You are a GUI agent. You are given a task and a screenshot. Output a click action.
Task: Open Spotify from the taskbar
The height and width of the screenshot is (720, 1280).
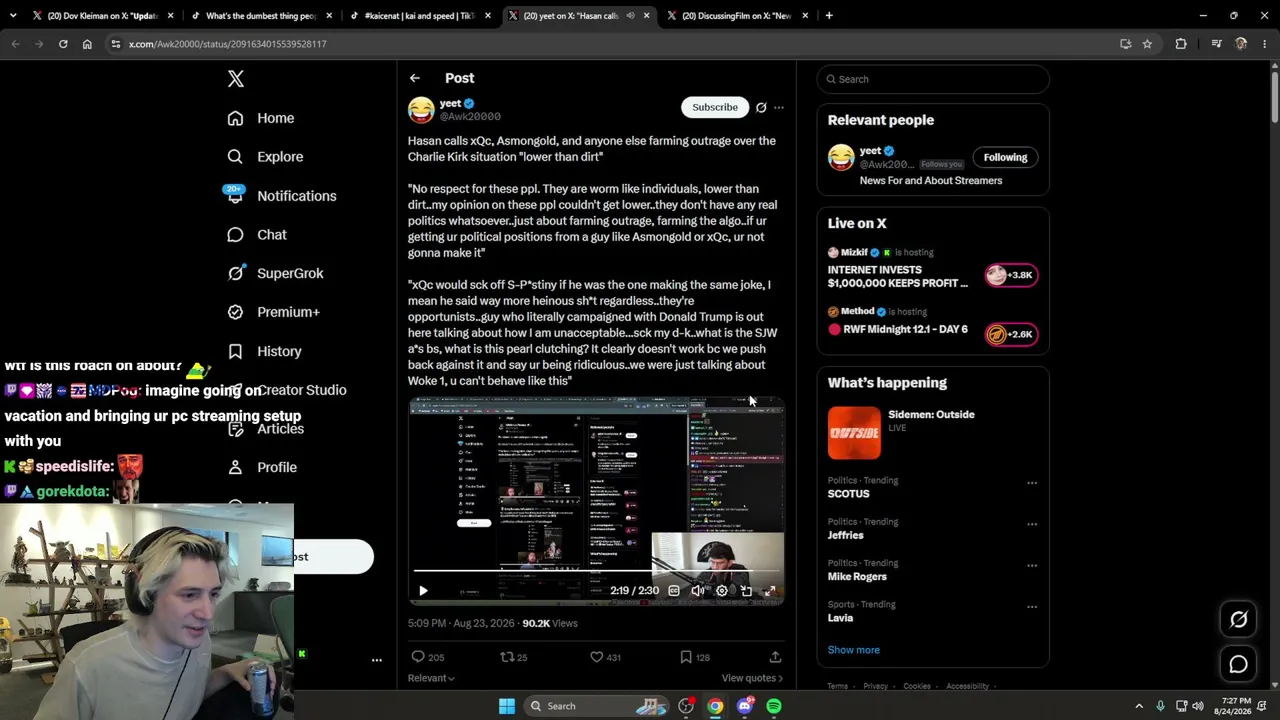(774, 706)
